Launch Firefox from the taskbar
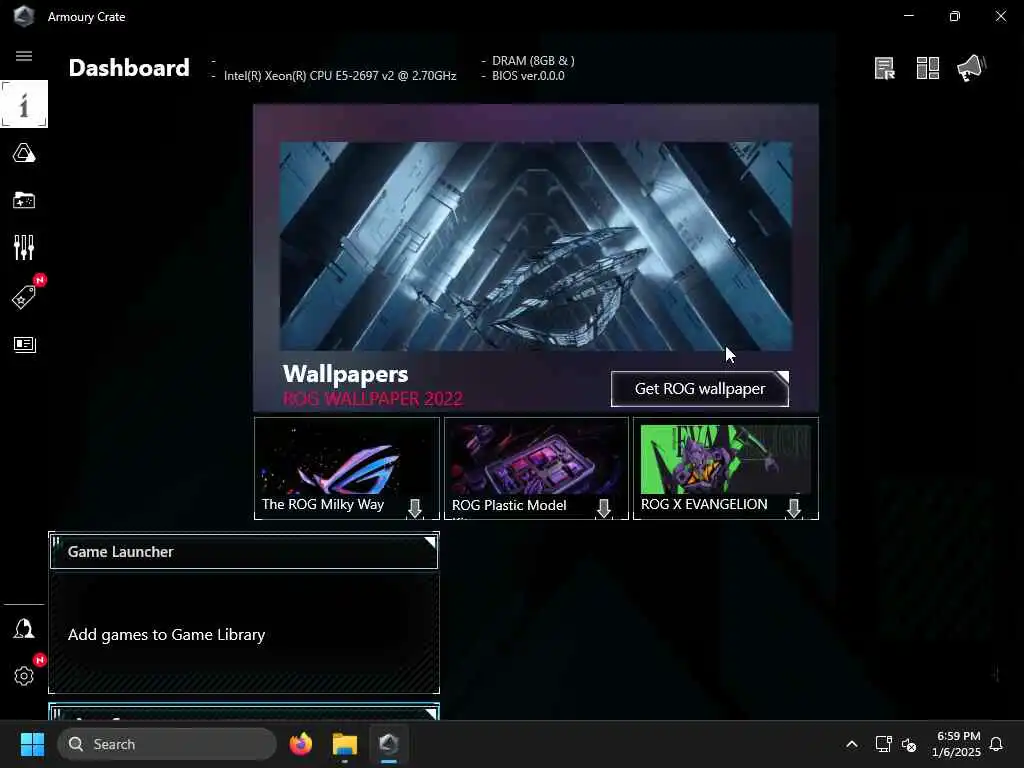Screen dimensions: 1024x768 point(301,744)
